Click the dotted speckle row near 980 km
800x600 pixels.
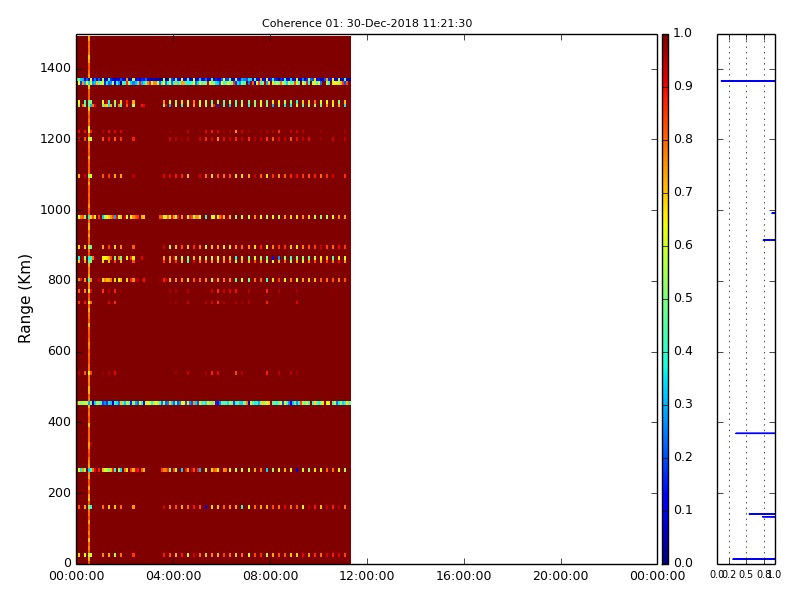click(x=212, y=217)
